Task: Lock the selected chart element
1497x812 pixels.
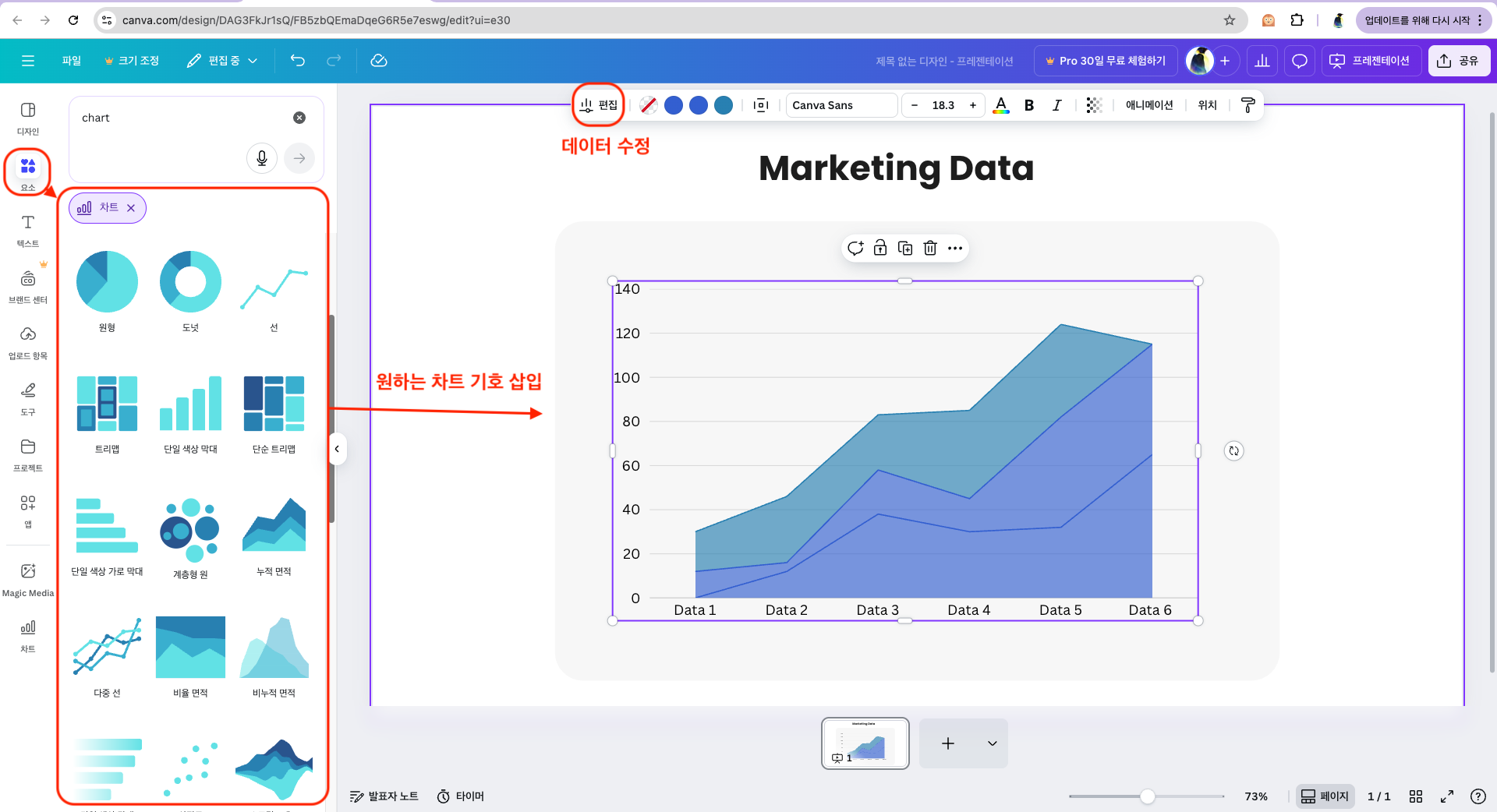Action: [x=880, y=249]
